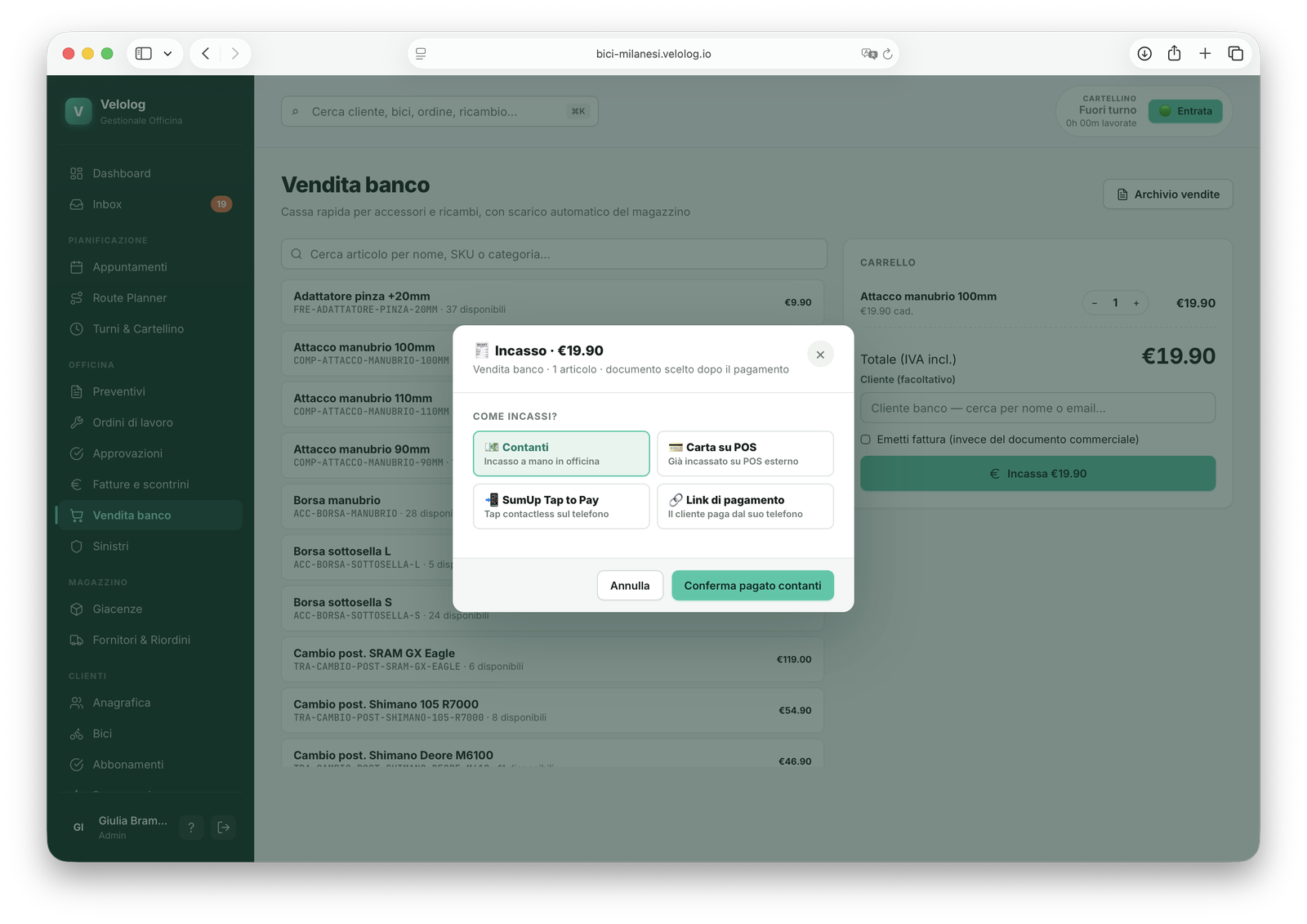Go back with the Safari back arrow
This screenshot has height=924, width=1307.
[206, 54]
